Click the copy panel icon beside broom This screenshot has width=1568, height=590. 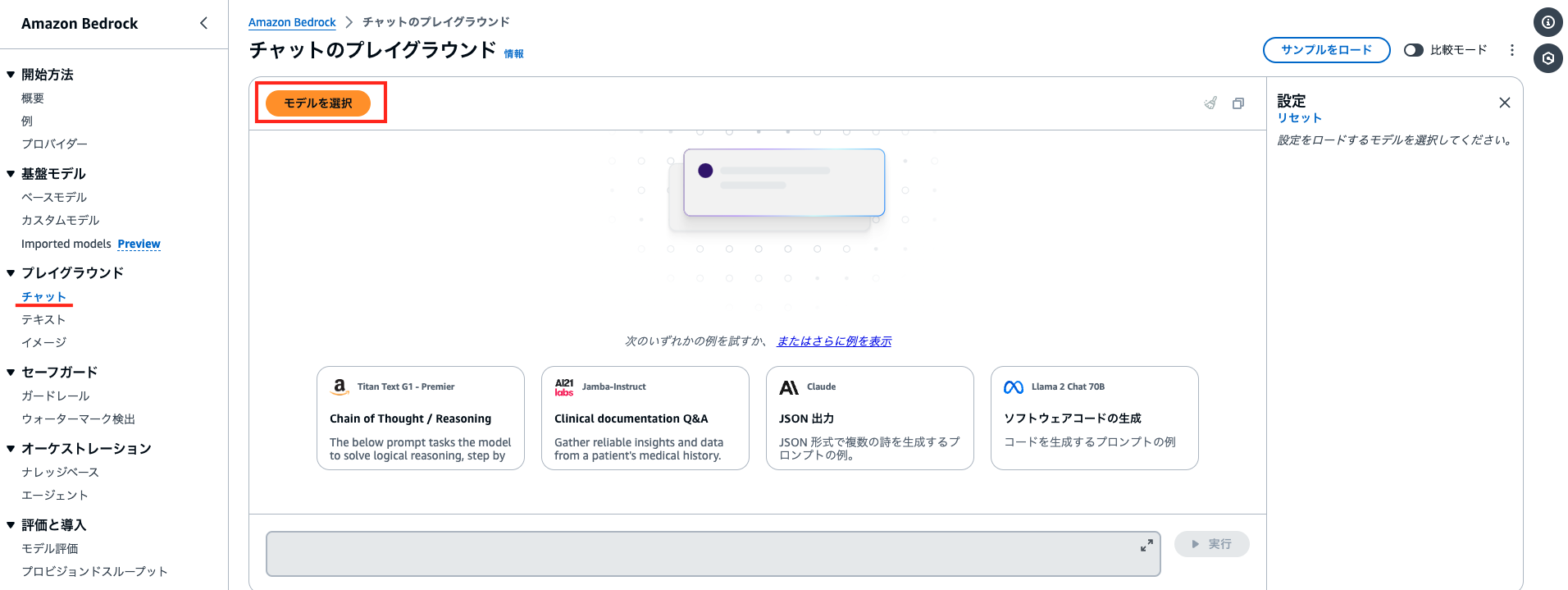pos(1238,103)
